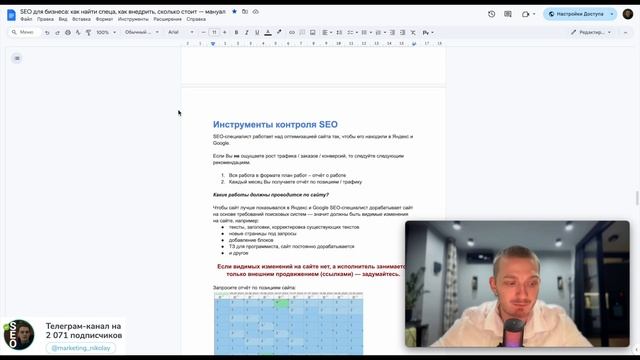Click the heading Инструменты контроля SEO

pos(275,124)
